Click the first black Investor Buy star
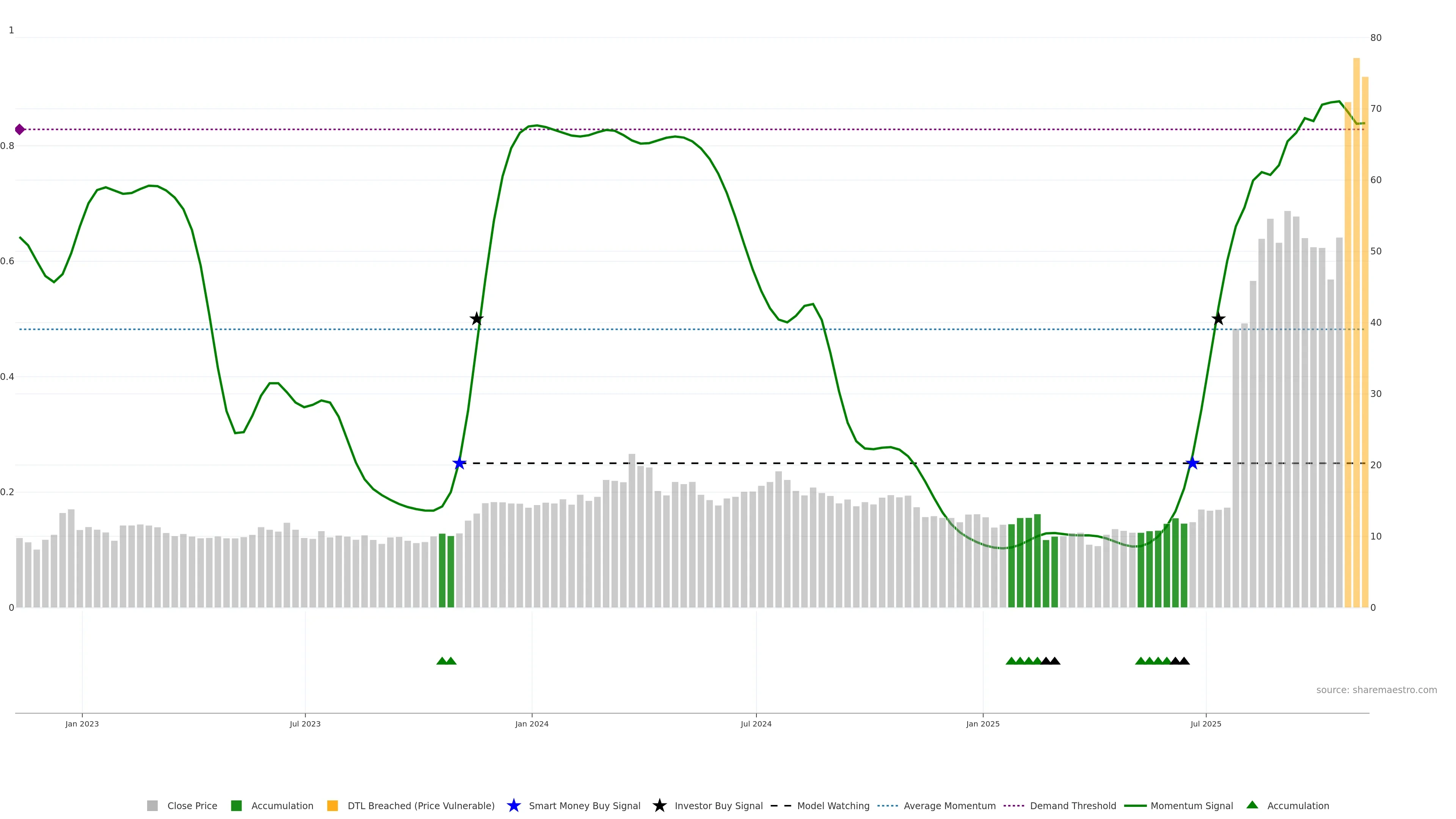Image resolution: width=1456 pixels, height=819 pixels. pyautogui.click(x=477, y=319)
